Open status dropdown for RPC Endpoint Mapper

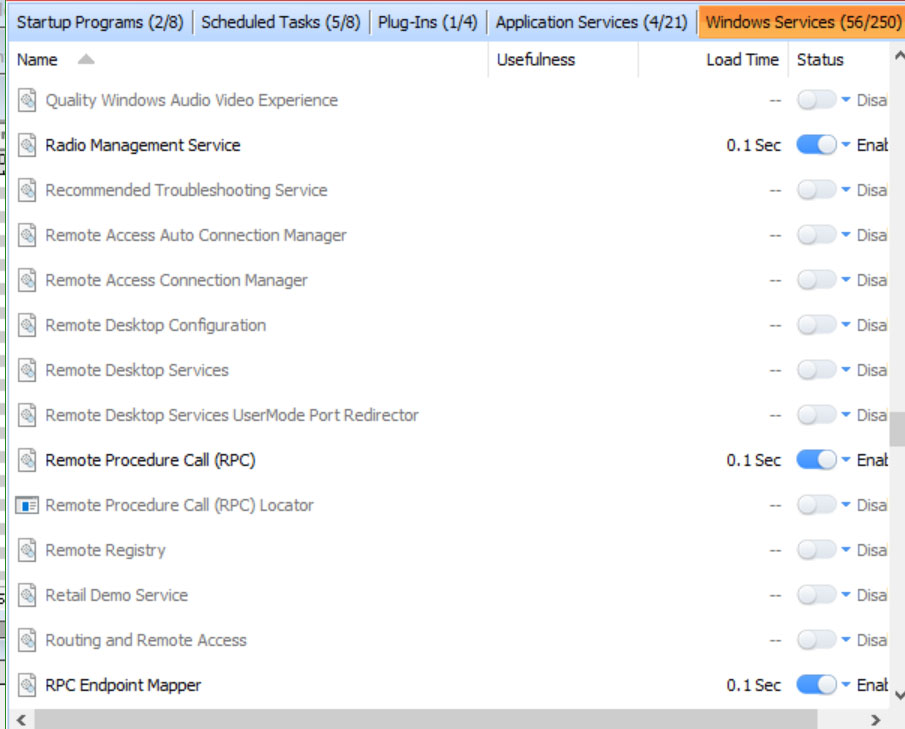click(x=846, y=685)
